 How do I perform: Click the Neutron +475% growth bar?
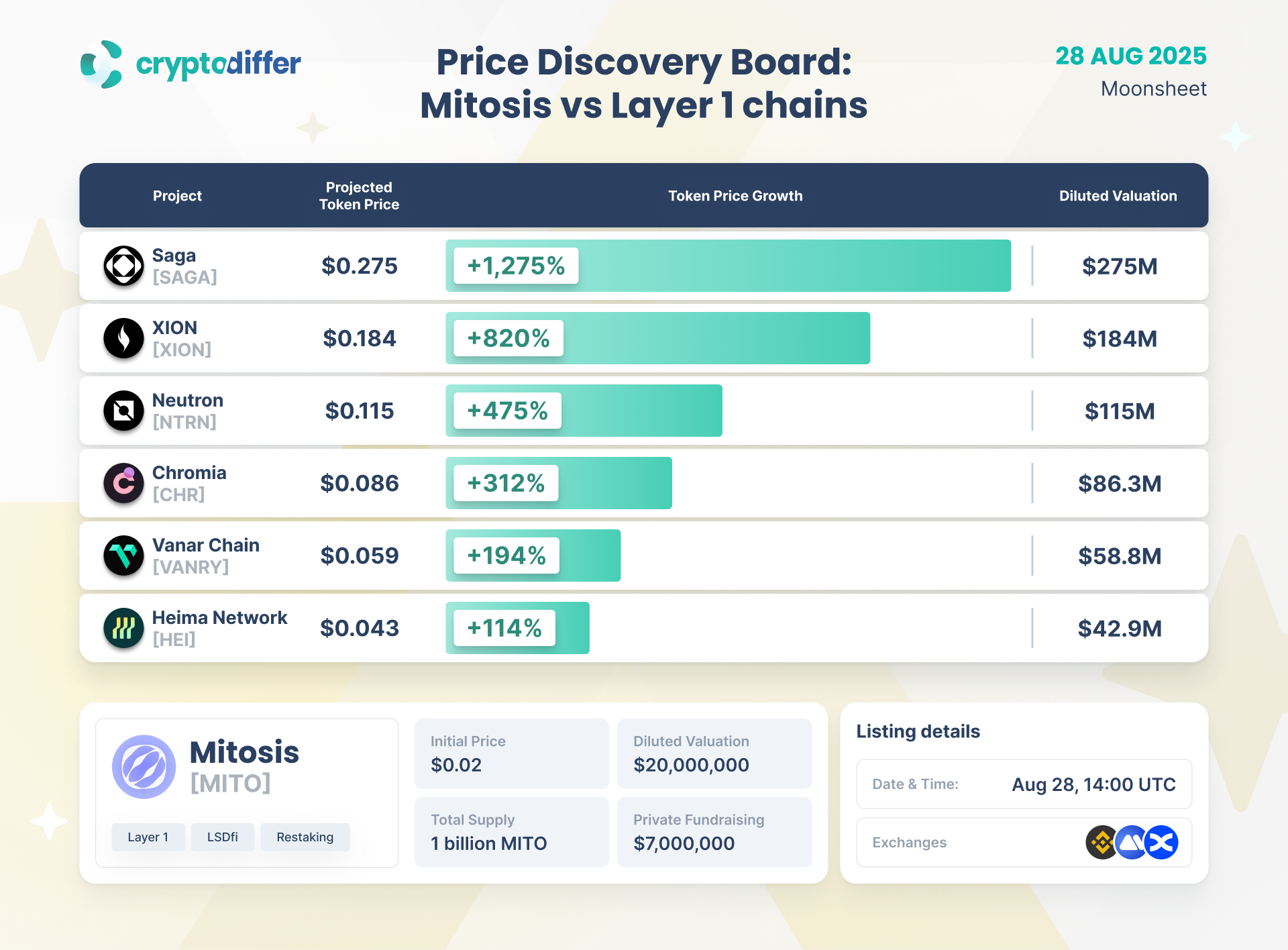584,411
